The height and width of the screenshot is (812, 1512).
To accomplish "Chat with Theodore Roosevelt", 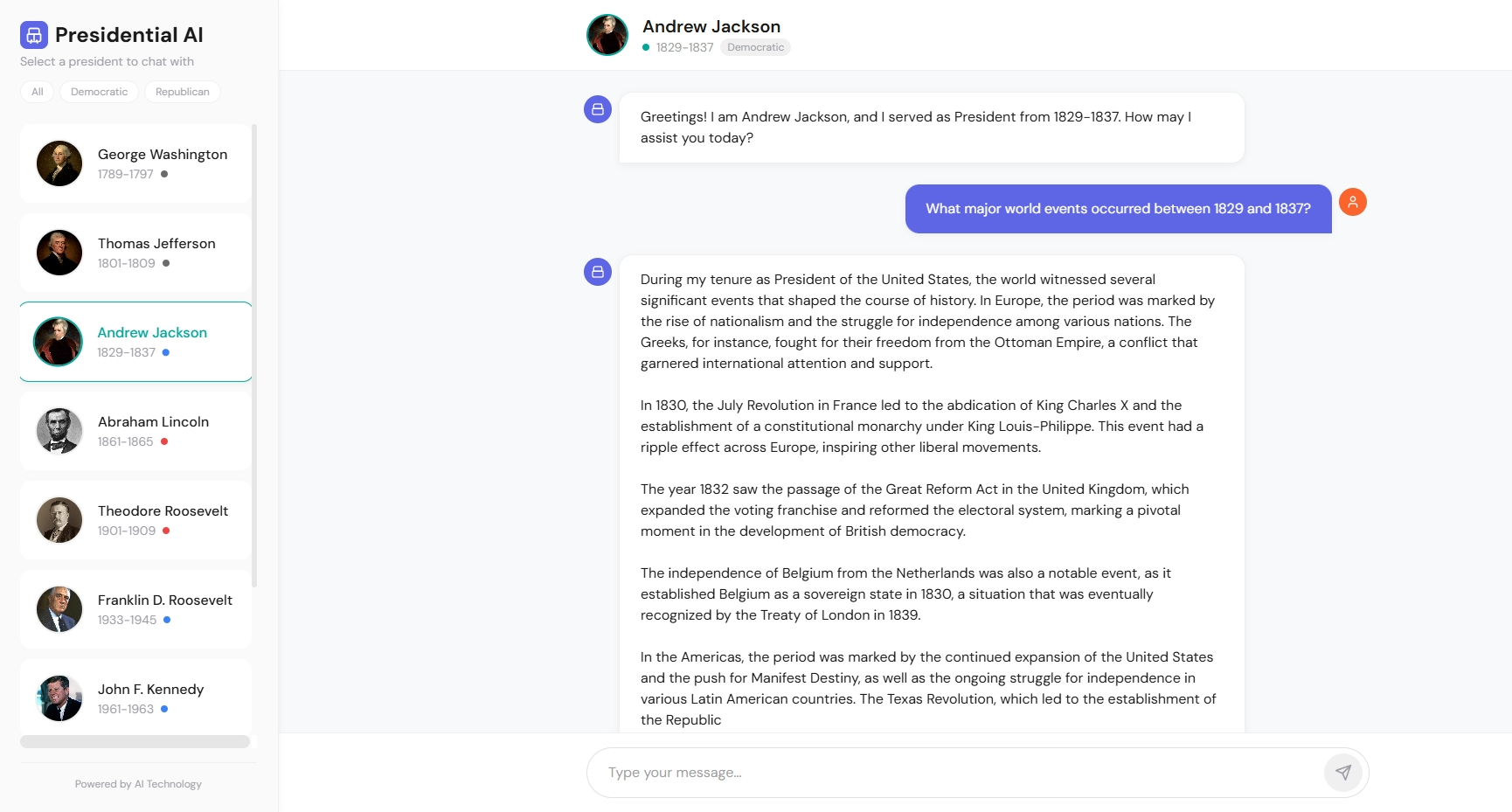I will [136, 520].
